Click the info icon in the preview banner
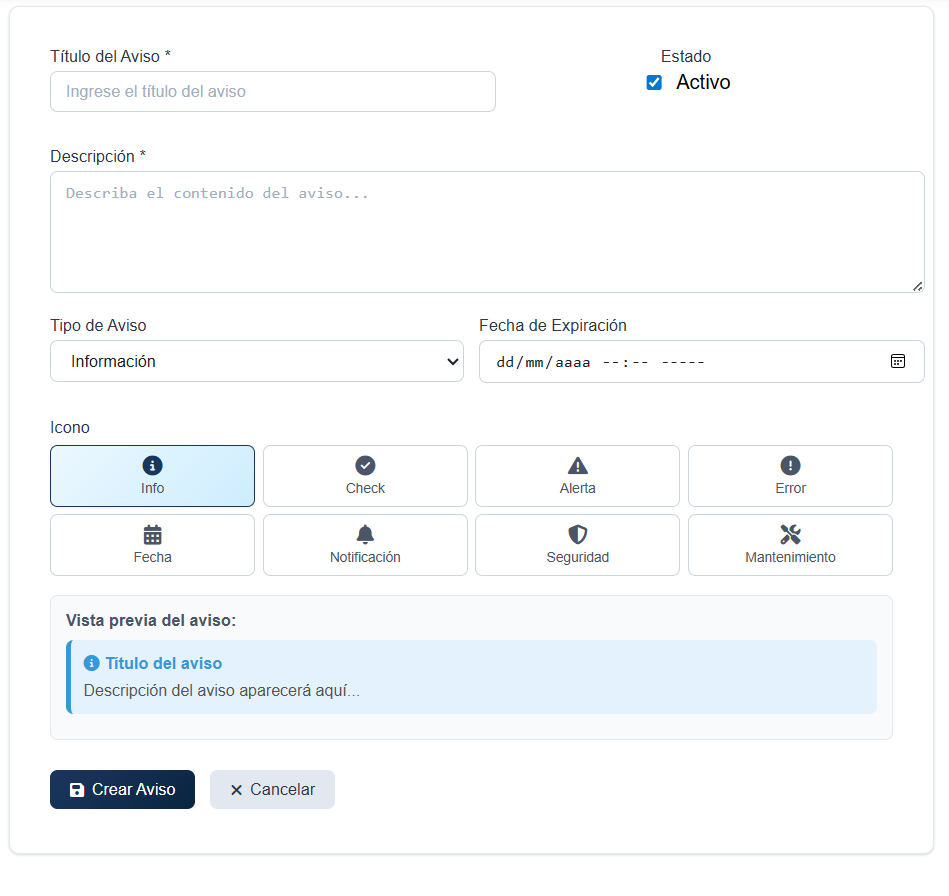Screen dimensions: 949x896 (91, 663)
